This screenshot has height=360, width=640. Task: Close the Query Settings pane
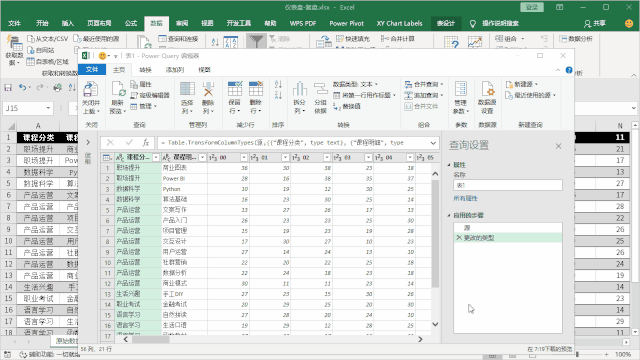point(558,146)
